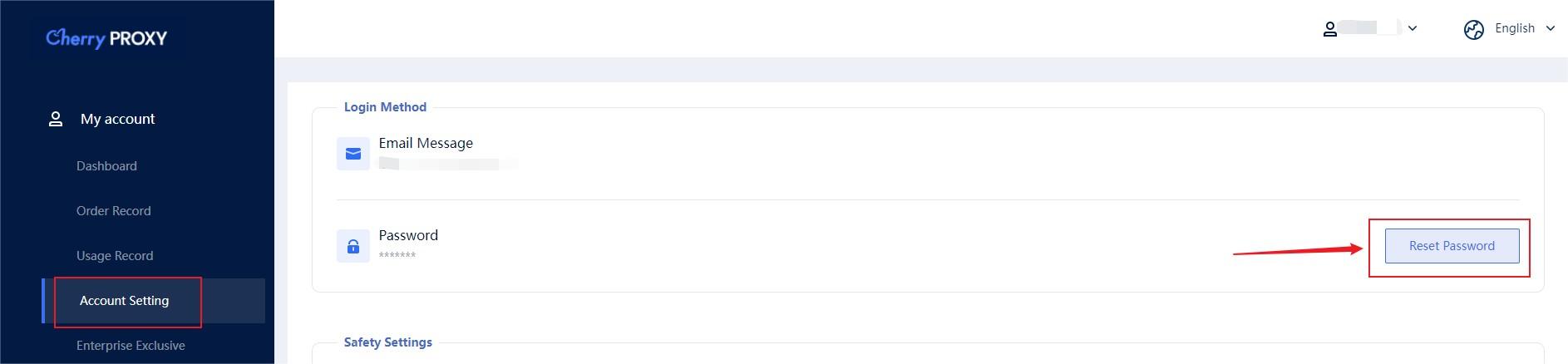Click the globe language icon
The image size is (1568, 364).
tap(1474, 30)
